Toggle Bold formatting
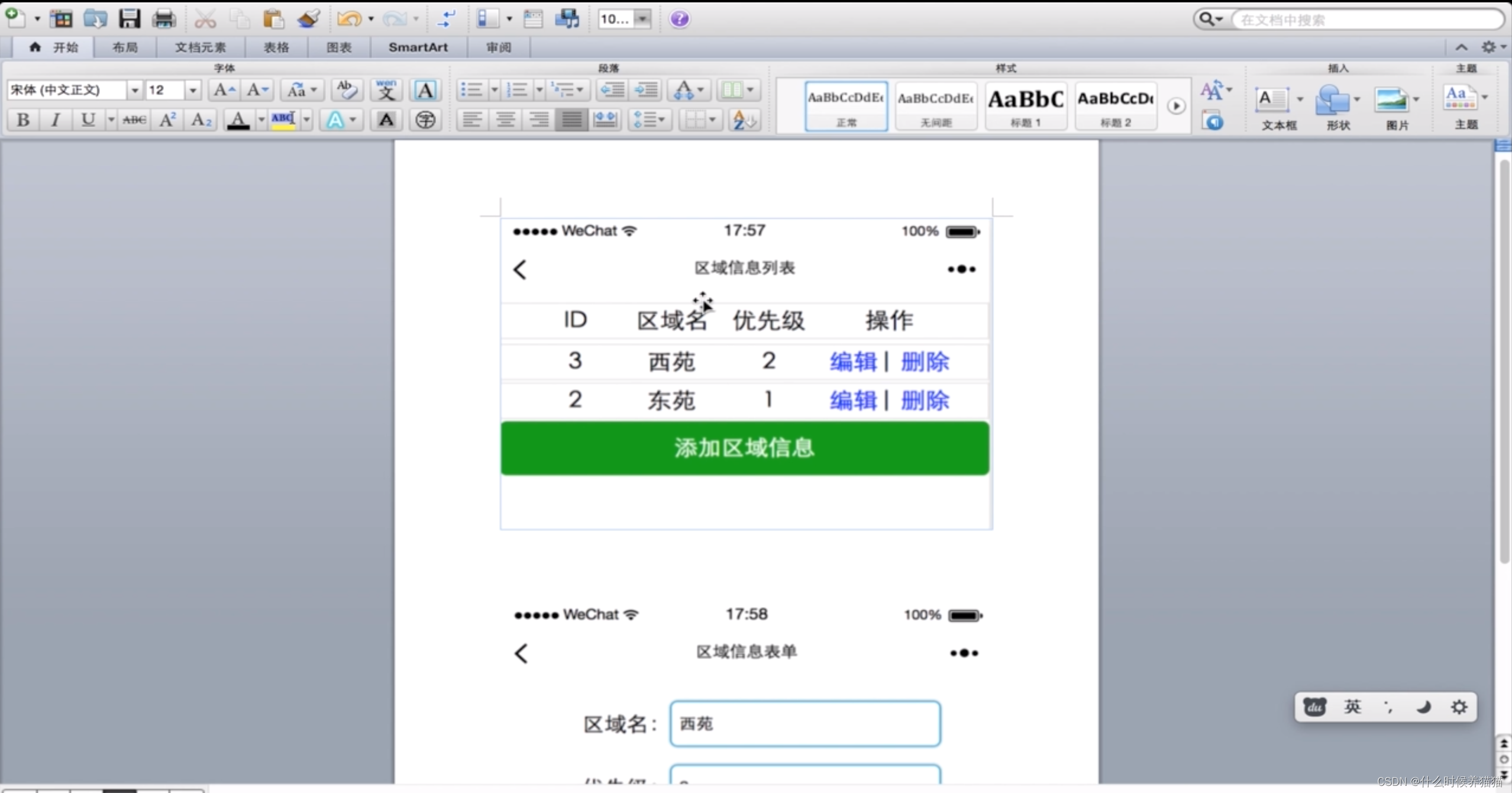Screen dimensions: 1512x793 click(x=23, y=120)
